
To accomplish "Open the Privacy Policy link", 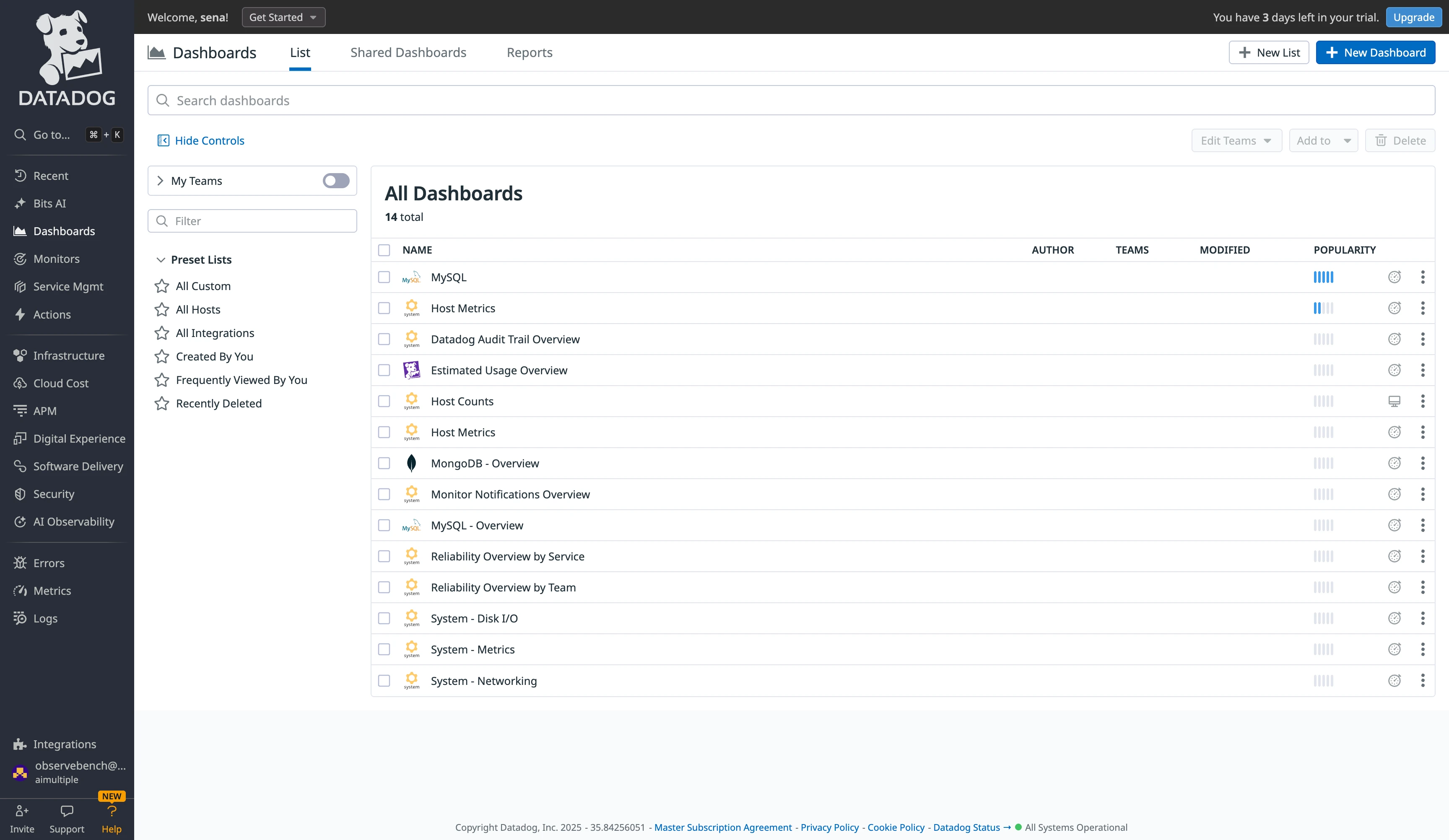I will tap(829, 827).
